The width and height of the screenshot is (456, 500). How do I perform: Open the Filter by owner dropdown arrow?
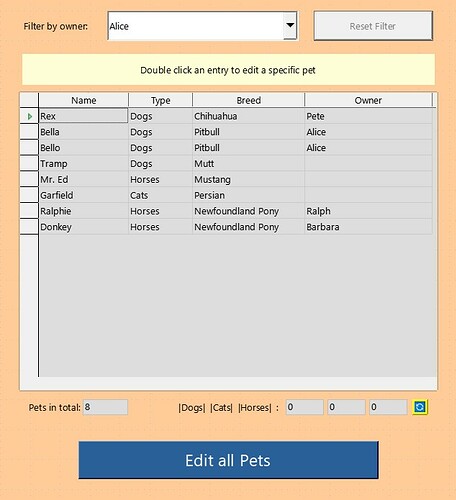point(290,26)
